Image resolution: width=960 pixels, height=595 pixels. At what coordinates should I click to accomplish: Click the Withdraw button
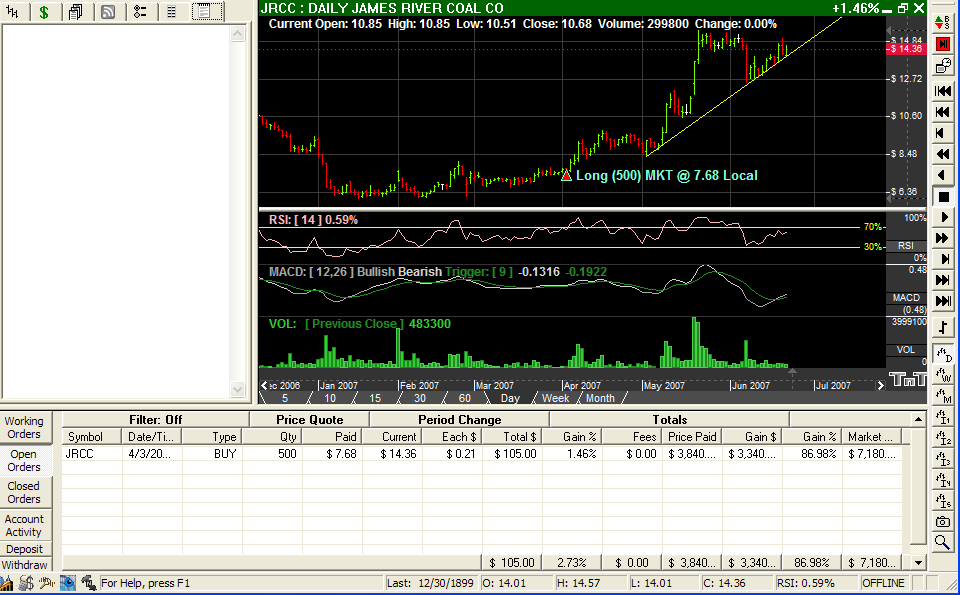[24, 565]
